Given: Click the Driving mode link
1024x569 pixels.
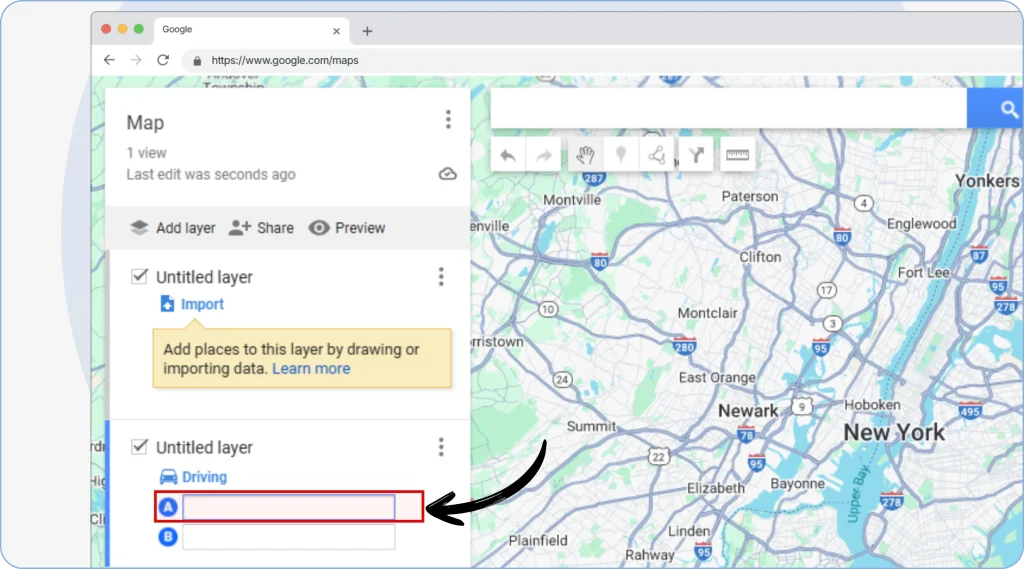Looking at the screenshot, I should click(x=204, y=477).
